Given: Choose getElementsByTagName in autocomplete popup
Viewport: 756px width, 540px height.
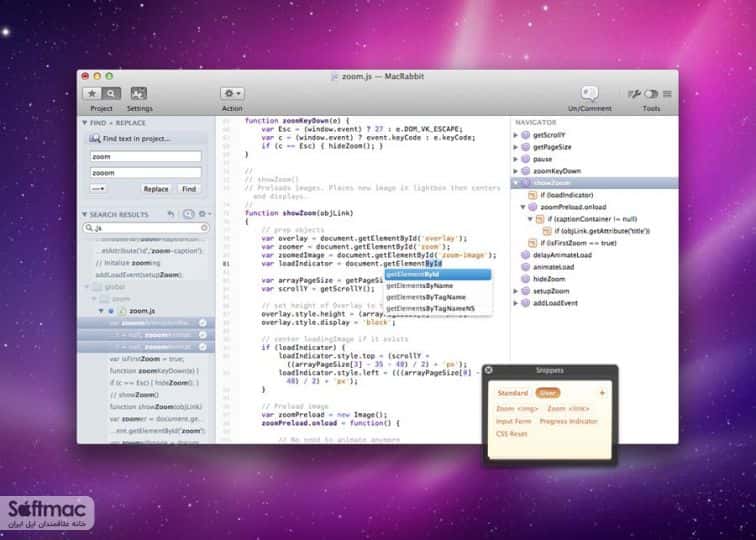Looking at the screenshot, I should click(438, 297).
